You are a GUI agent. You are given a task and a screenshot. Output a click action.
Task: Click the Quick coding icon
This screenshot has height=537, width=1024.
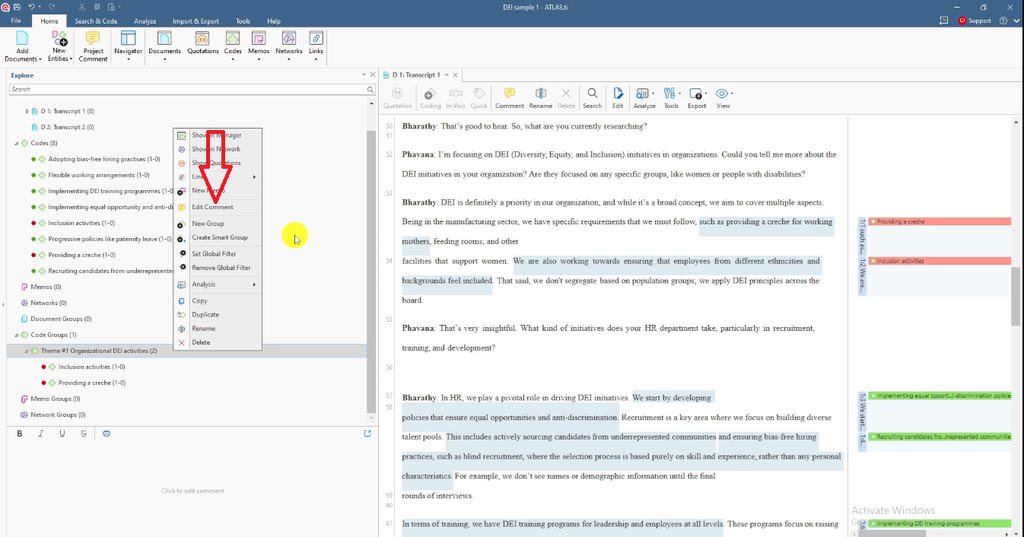(479, 98)
